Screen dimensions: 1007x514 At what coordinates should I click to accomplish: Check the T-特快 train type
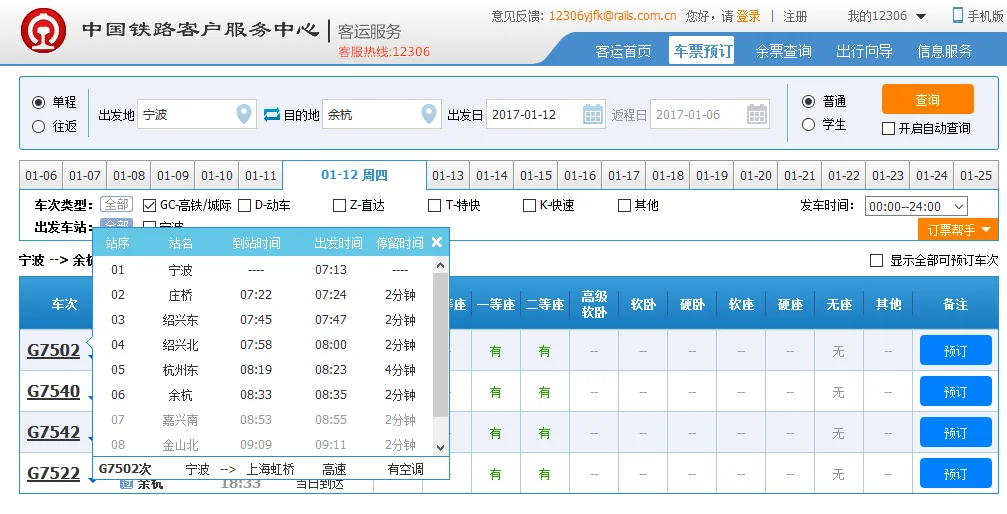click(434, 206)
